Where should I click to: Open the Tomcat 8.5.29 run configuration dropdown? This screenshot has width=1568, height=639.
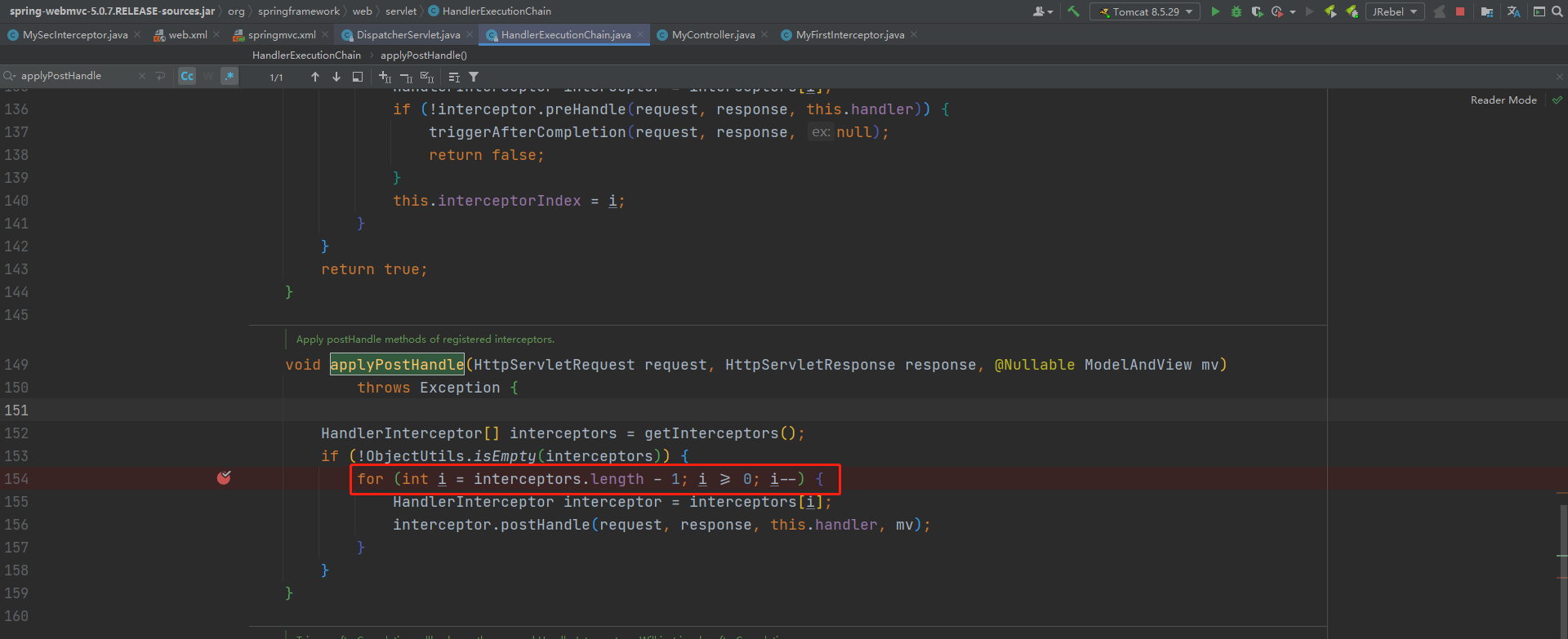pyautogui.click(x=1145, y=11)
